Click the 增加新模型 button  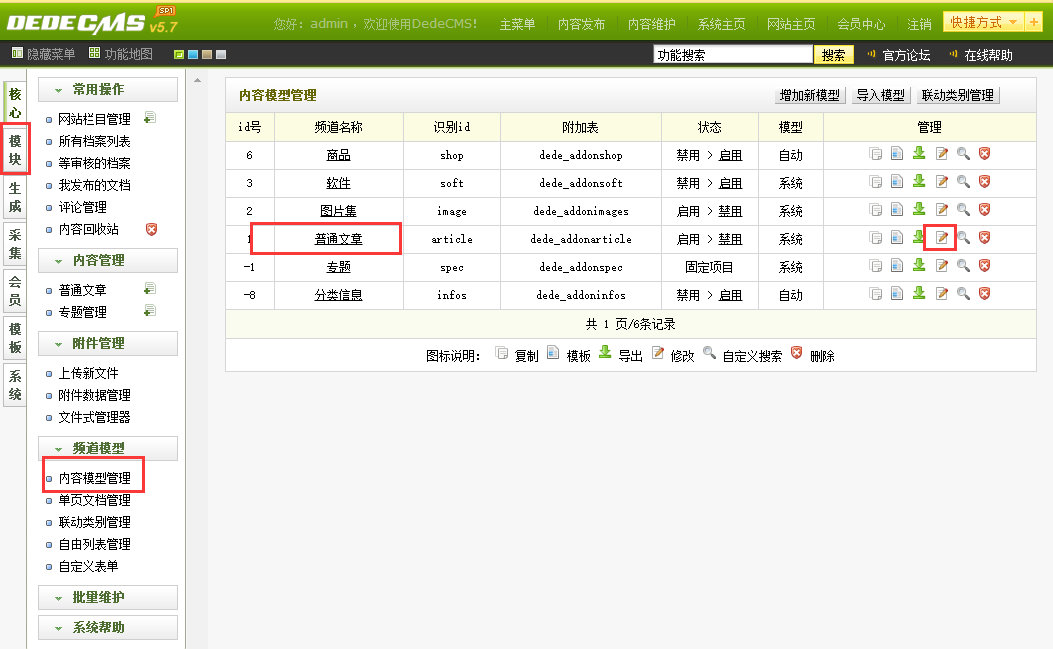809,95
